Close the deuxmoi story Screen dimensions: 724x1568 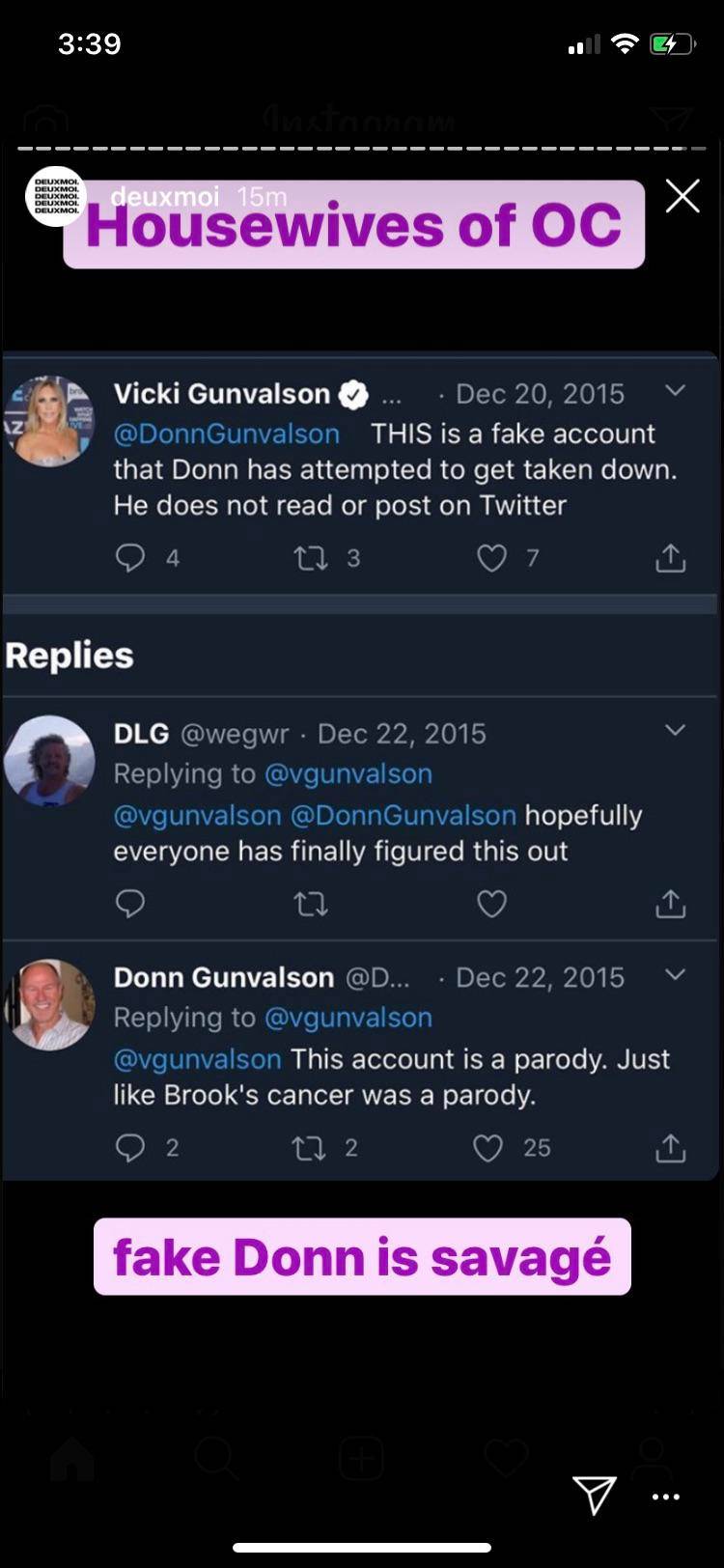tap(682, 197)
